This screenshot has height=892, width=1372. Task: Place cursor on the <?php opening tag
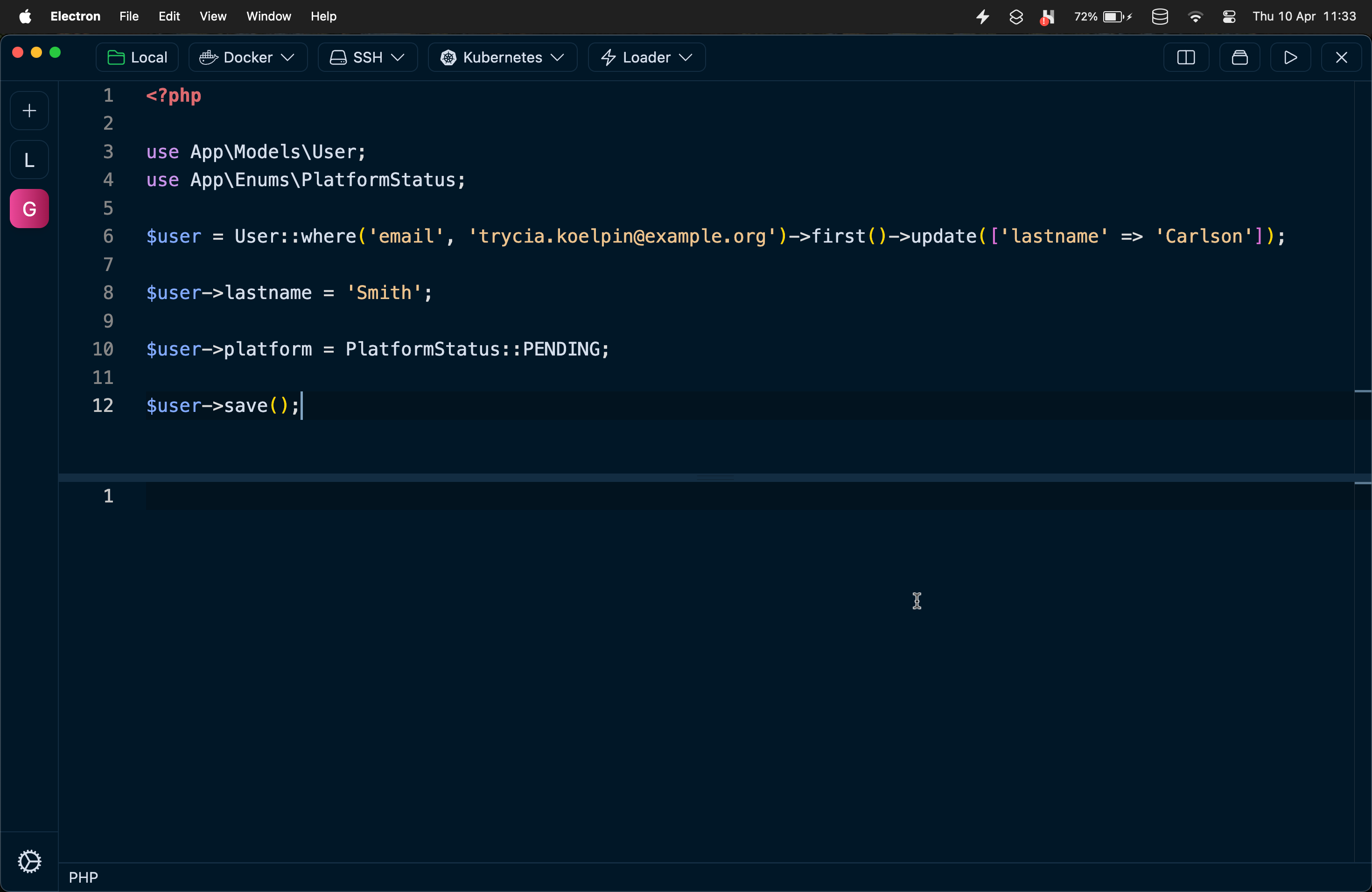174,95
